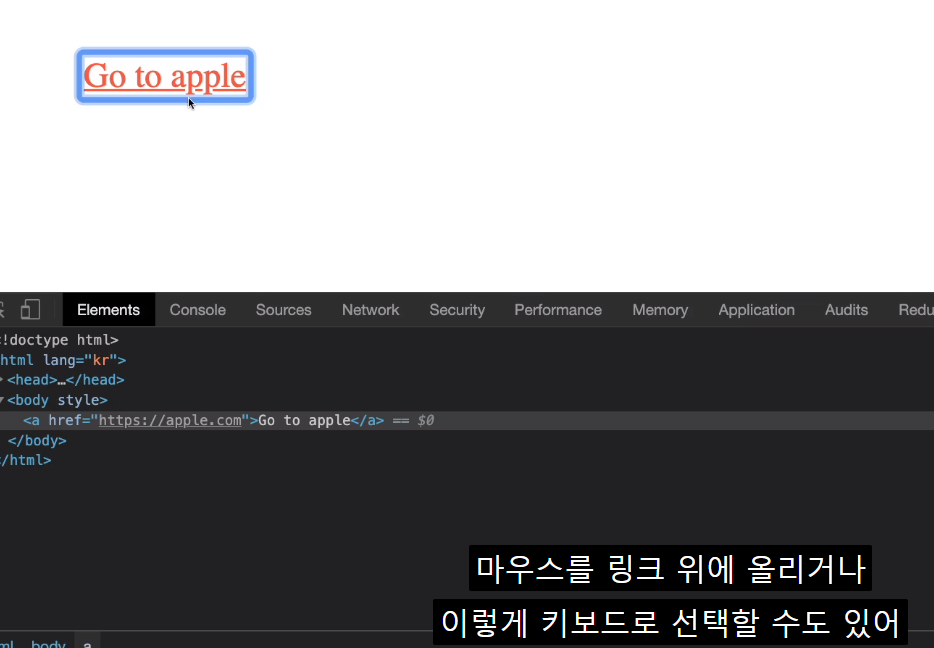Screen dimensions: 934x648
Task: Open the Sources tab
Action: (284, 310)
